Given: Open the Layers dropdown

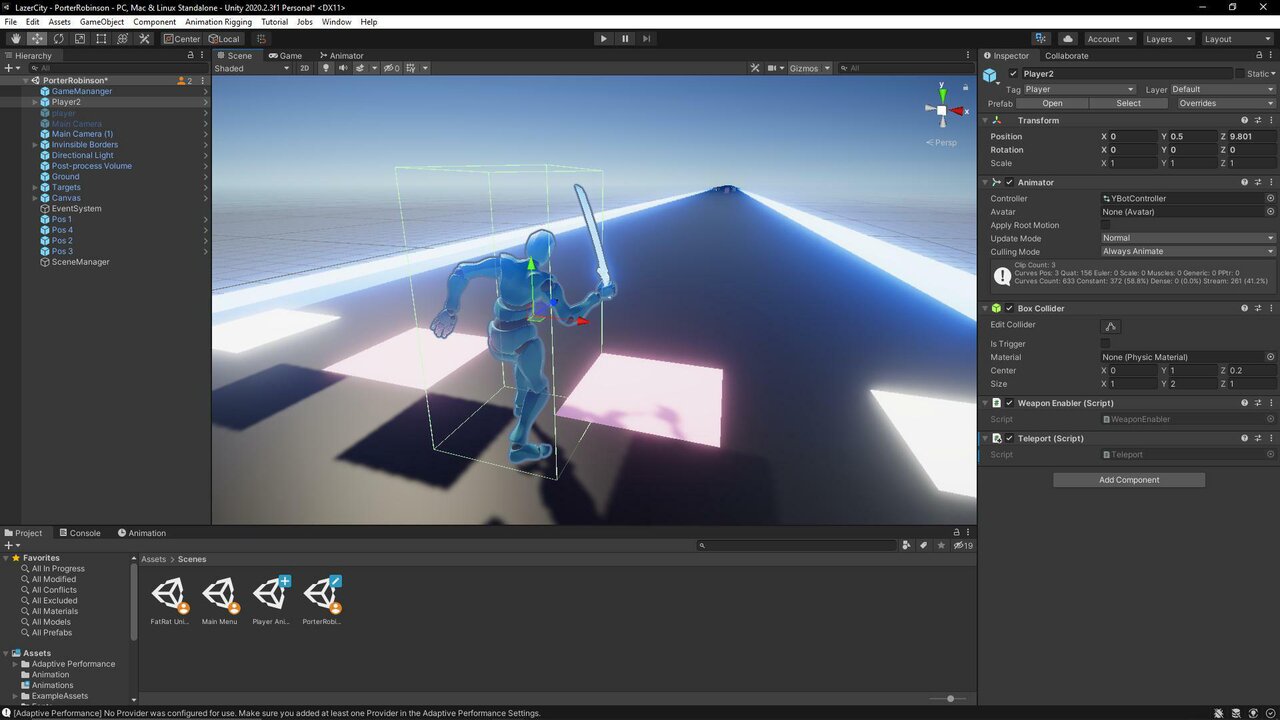Looking at the screenshot, I should (1168, 39).
